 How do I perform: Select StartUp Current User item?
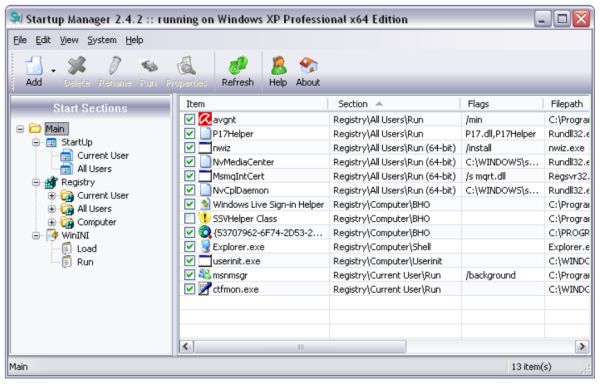[103, 156]
